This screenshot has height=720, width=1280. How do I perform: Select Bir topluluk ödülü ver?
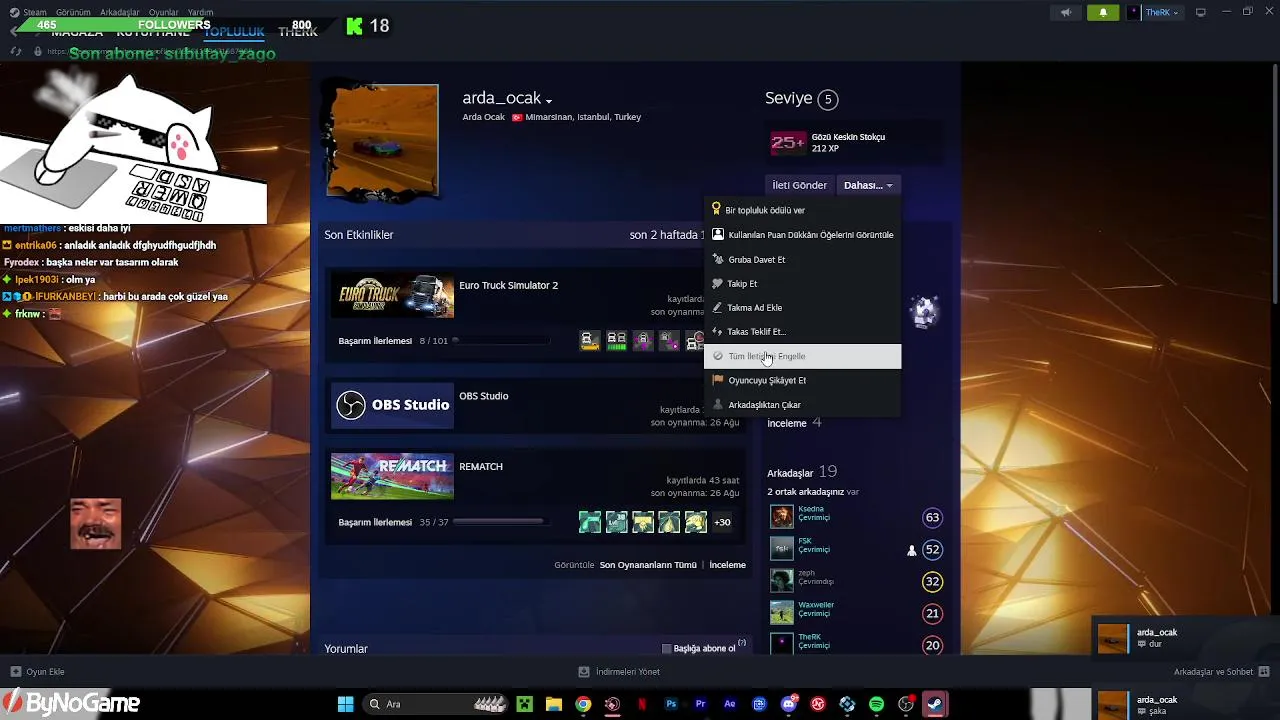coord(802,210)
